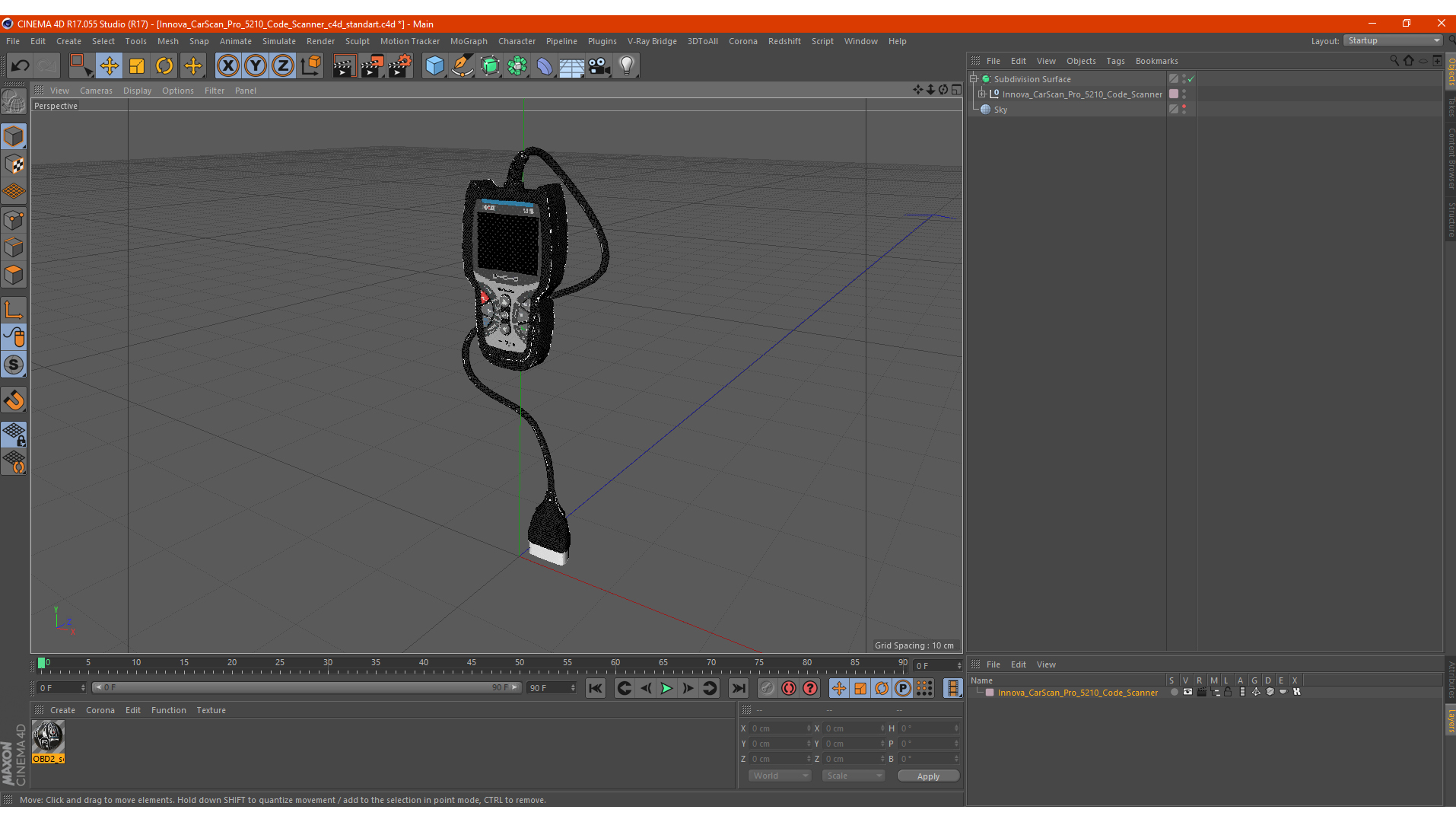Expand Subdivision Surface tree node
1456x822 pixels.
coord(974,78)
